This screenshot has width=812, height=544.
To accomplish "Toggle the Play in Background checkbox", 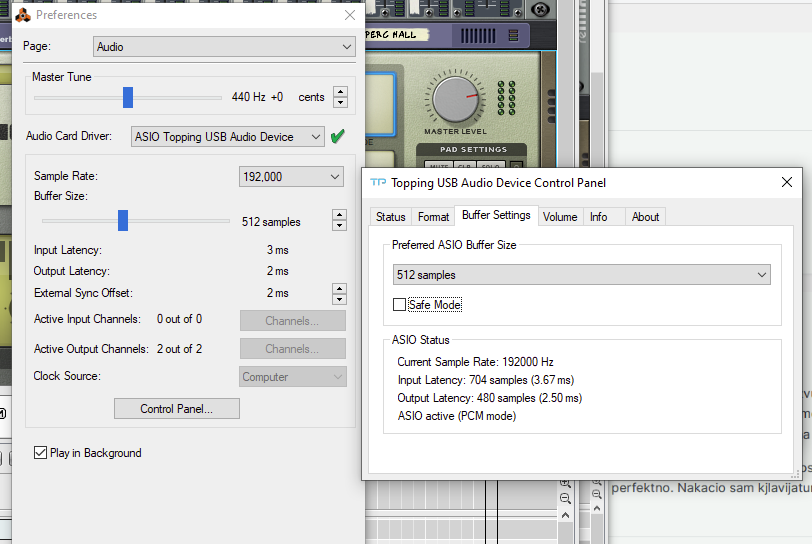I will click(40, 453).
